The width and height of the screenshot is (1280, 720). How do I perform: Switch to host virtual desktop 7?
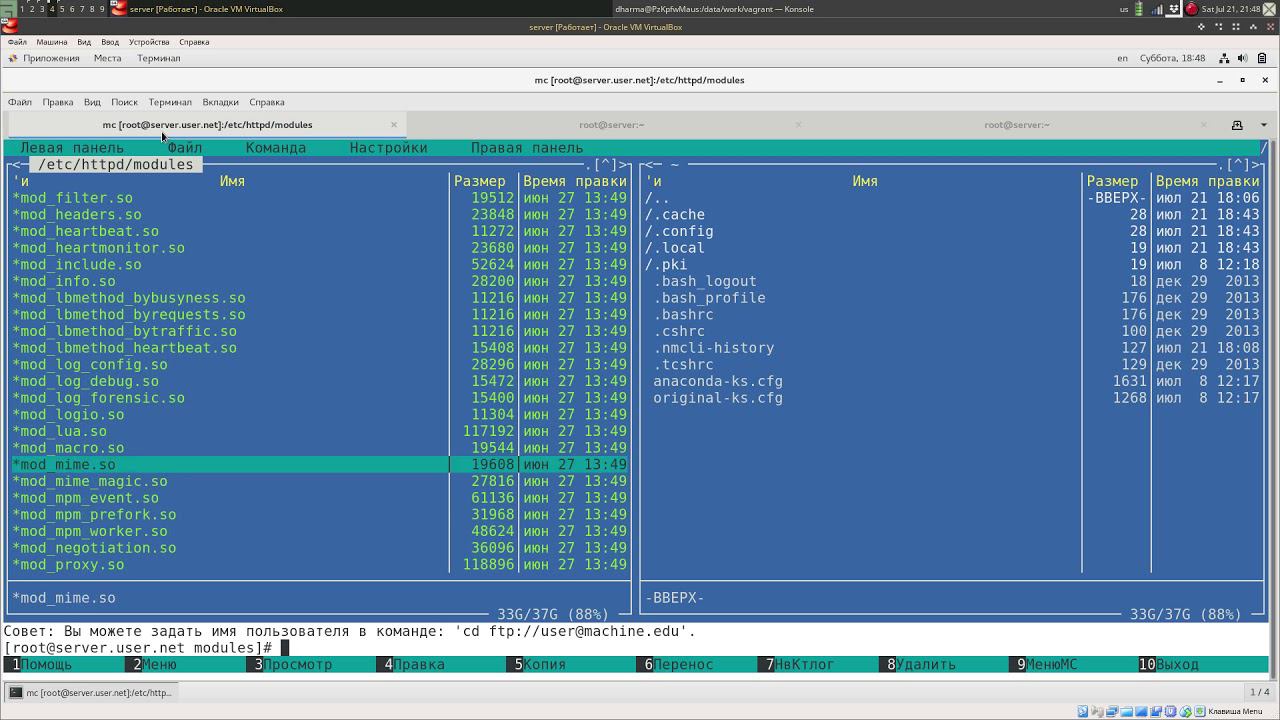pyautogui.click(x=81, y=9)
